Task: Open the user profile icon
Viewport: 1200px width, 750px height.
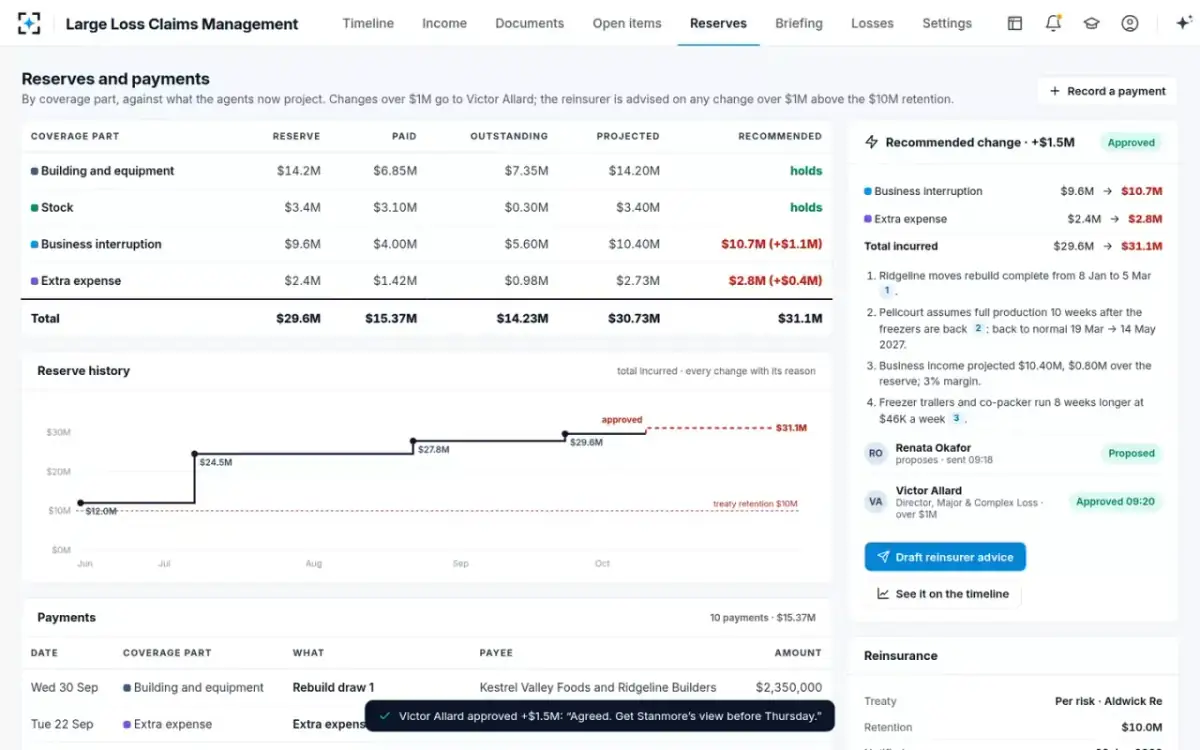Action: click(1129, 23)
